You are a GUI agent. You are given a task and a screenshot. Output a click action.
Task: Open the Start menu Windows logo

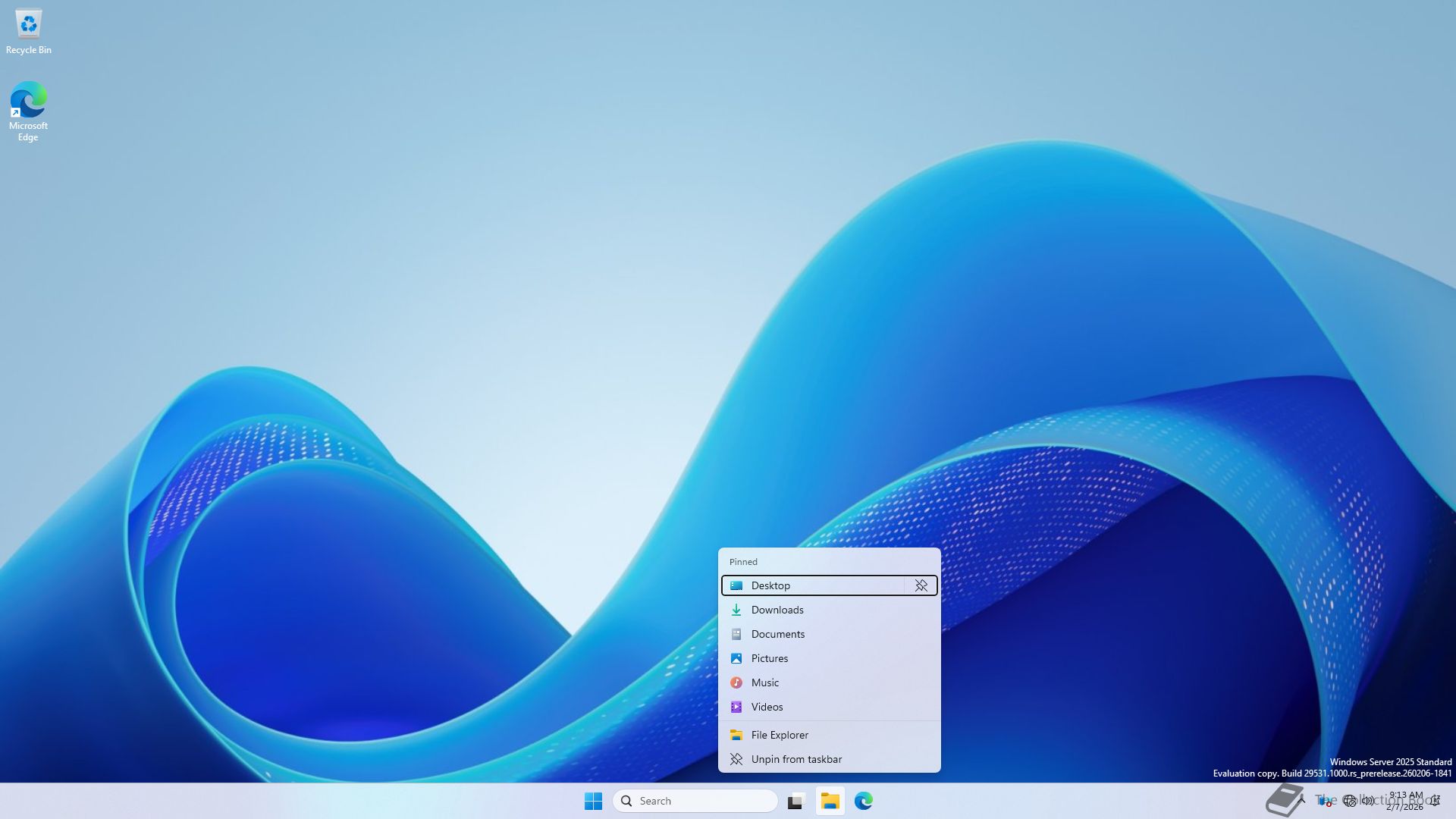click(593, 801)
